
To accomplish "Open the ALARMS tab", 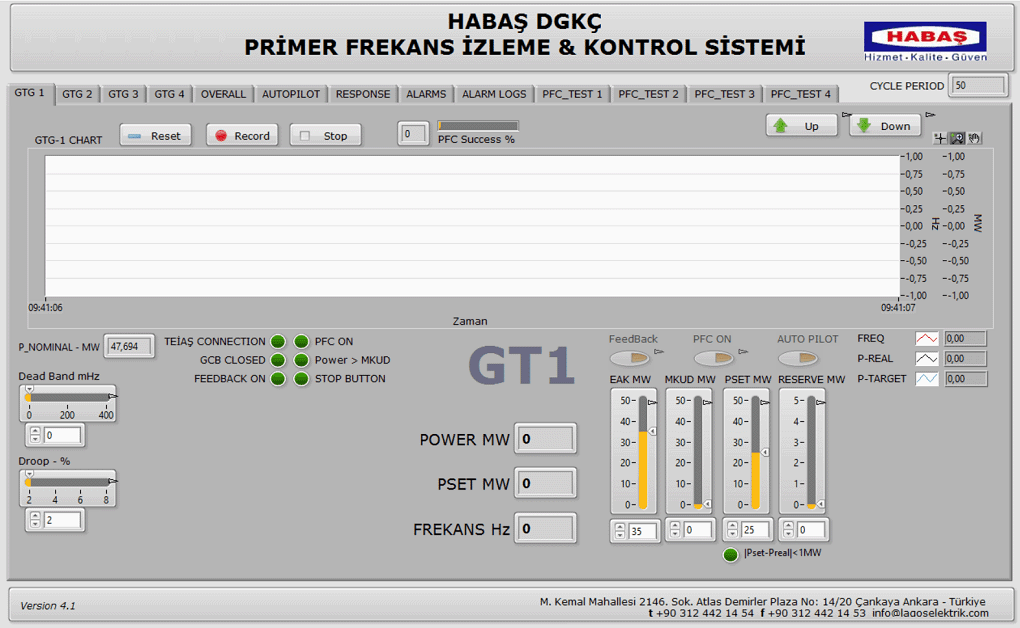I will [x=426, y=94].
